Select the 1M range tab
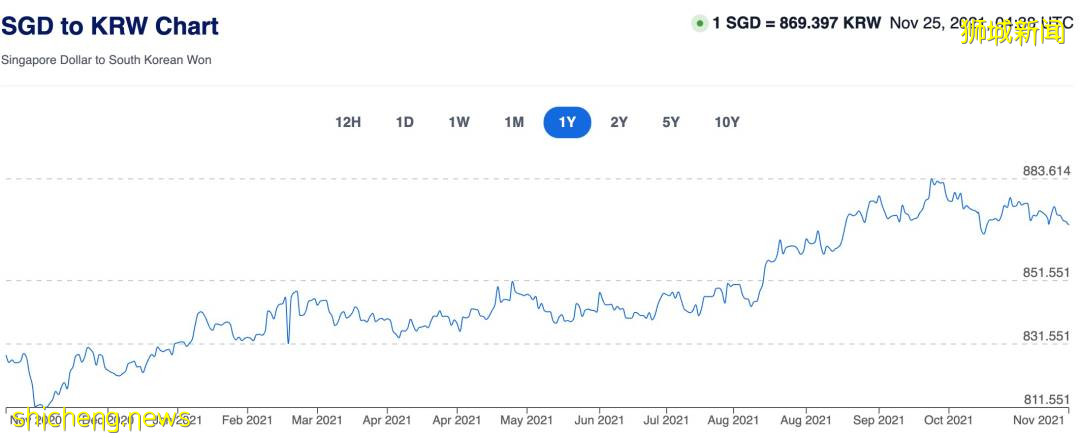This screenshot has width=1080, height=438. point(514,122)
